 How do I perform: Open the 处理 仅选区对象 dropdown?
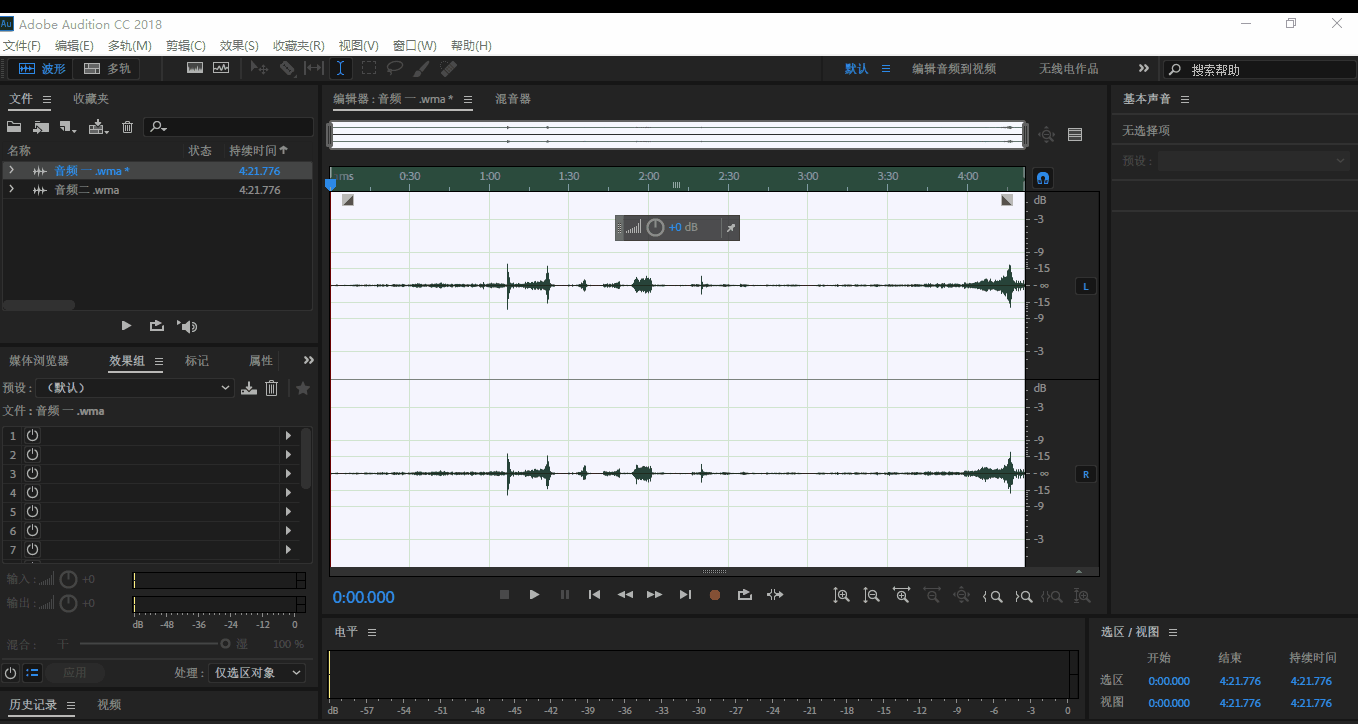pos(257,673)
